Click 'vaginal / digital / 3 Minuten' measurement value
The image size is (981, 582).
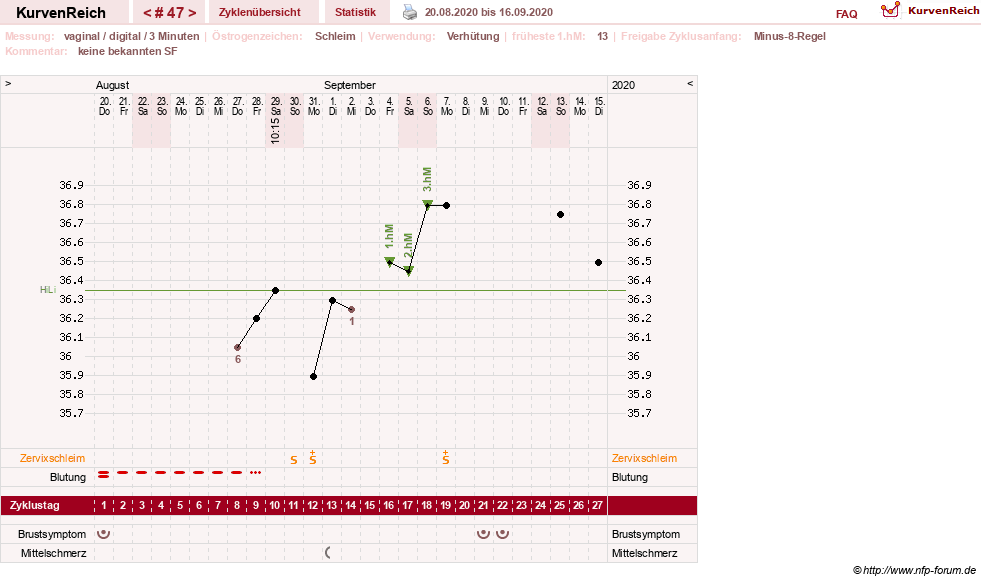tap(131, 36)
